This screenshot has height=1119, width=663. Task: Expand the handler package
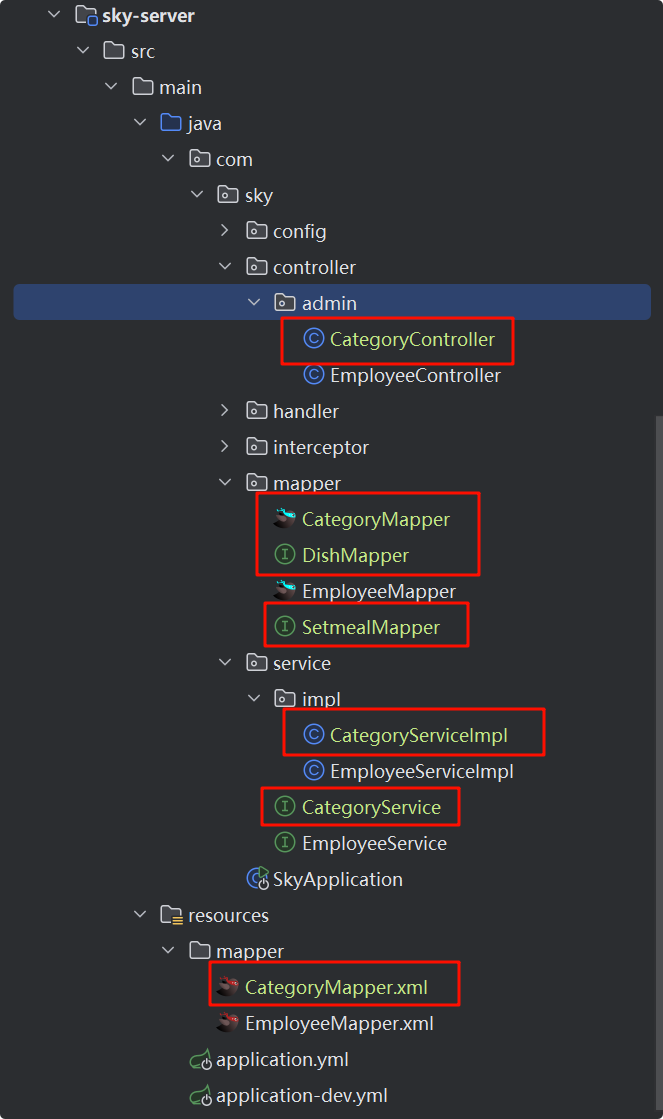coord(226,411)
